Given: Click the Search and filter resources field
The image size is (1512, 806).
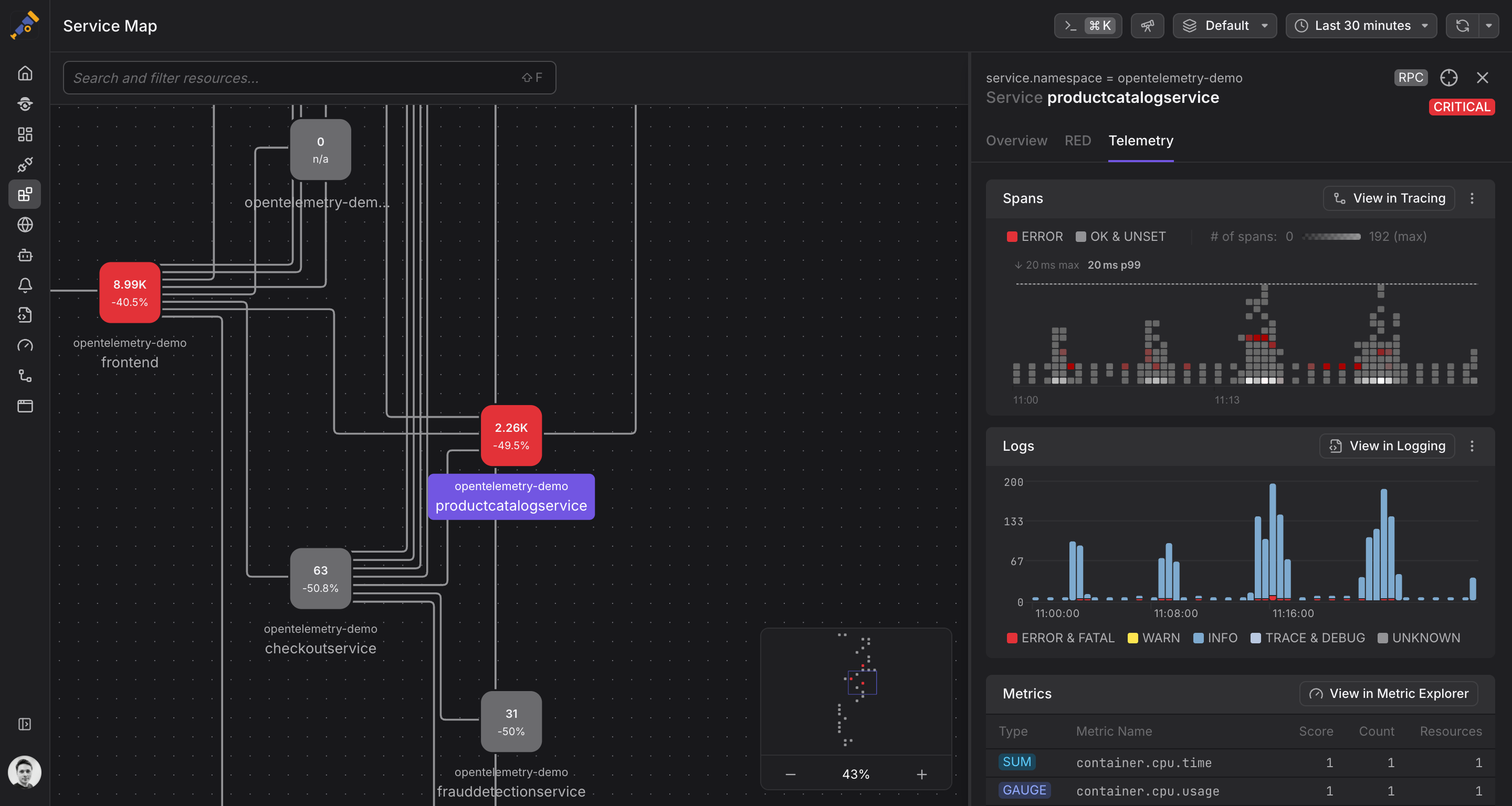Looking at the screenshot, I should coord(309,78).
